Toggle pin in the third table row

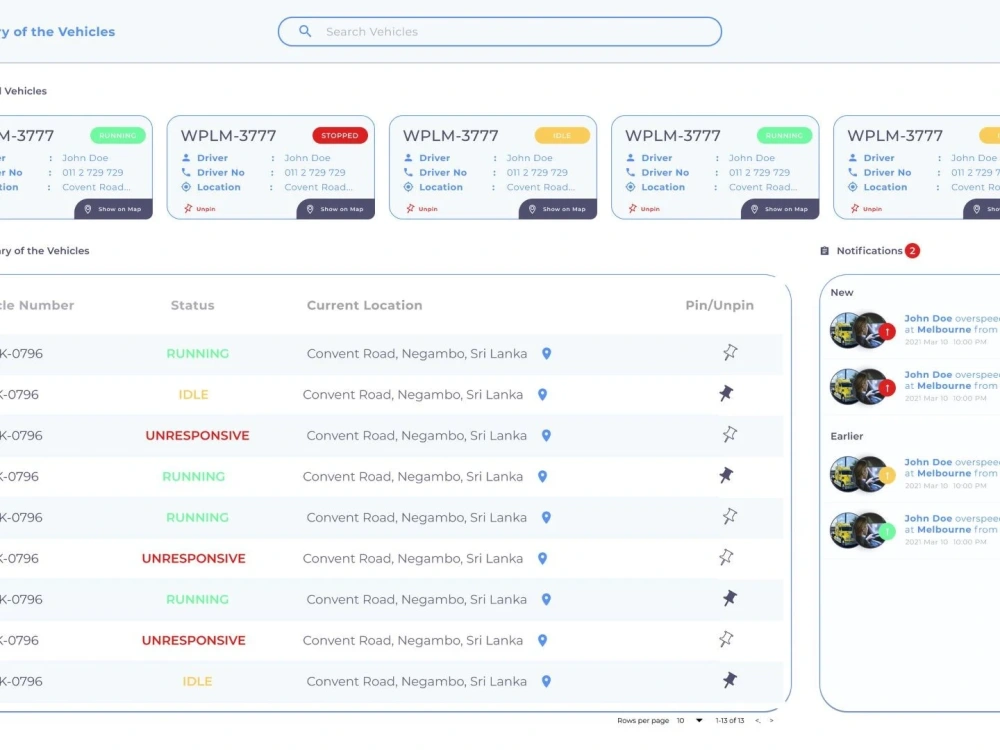tap(730, 434)
